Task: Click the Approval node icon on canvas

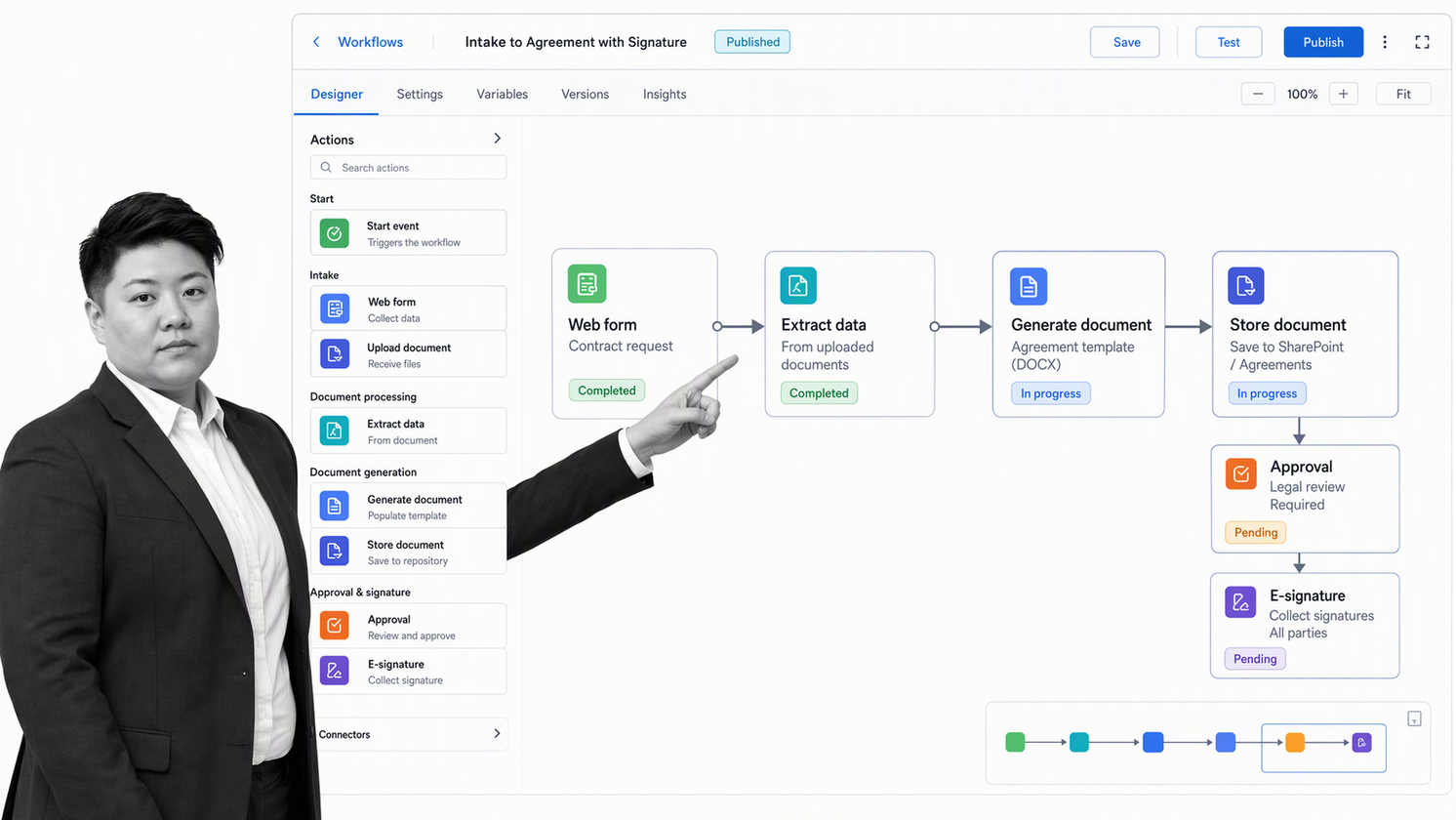Action: (x=1241, y=473)
